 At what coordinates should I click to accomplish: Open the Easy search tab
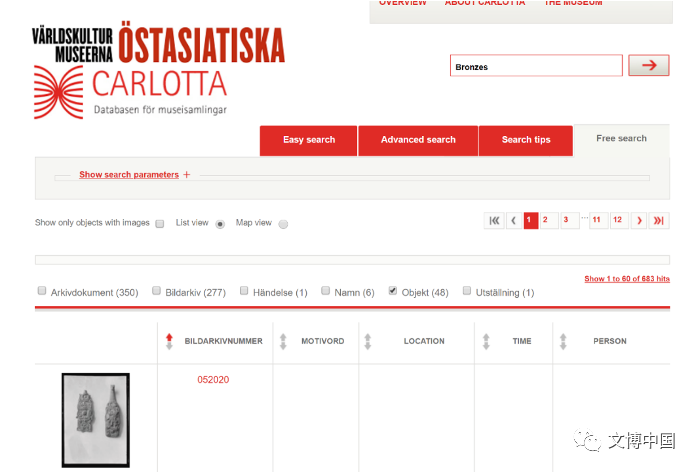point(308,141)
